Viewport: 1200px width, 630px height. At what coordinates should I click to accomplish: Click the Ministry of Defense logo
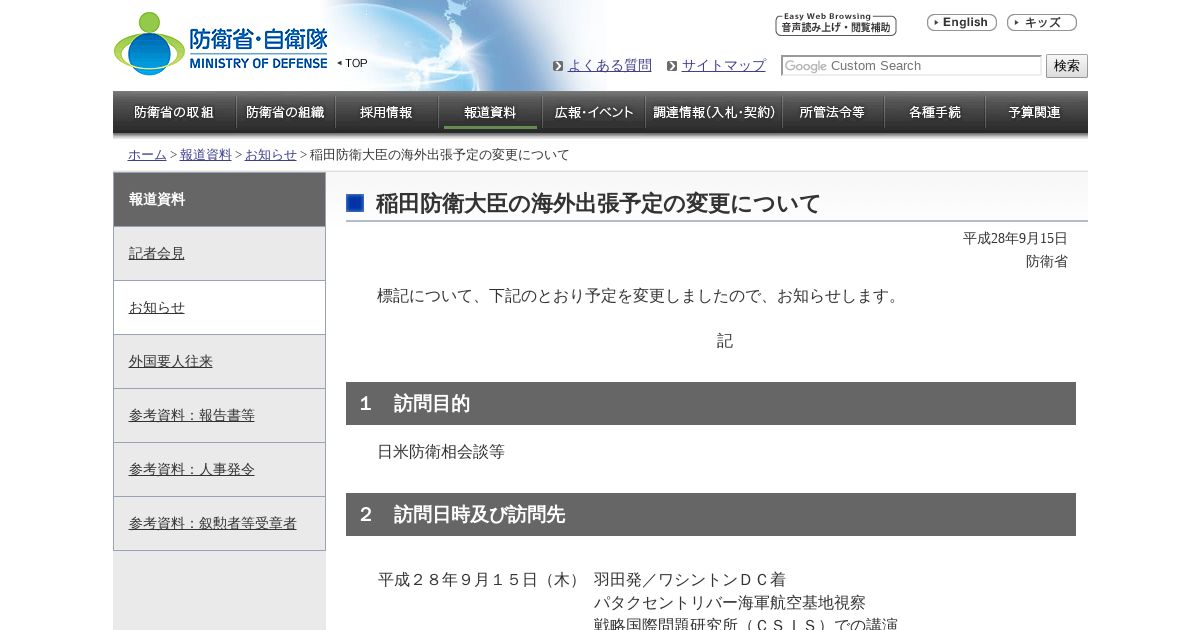click(221, 44)
